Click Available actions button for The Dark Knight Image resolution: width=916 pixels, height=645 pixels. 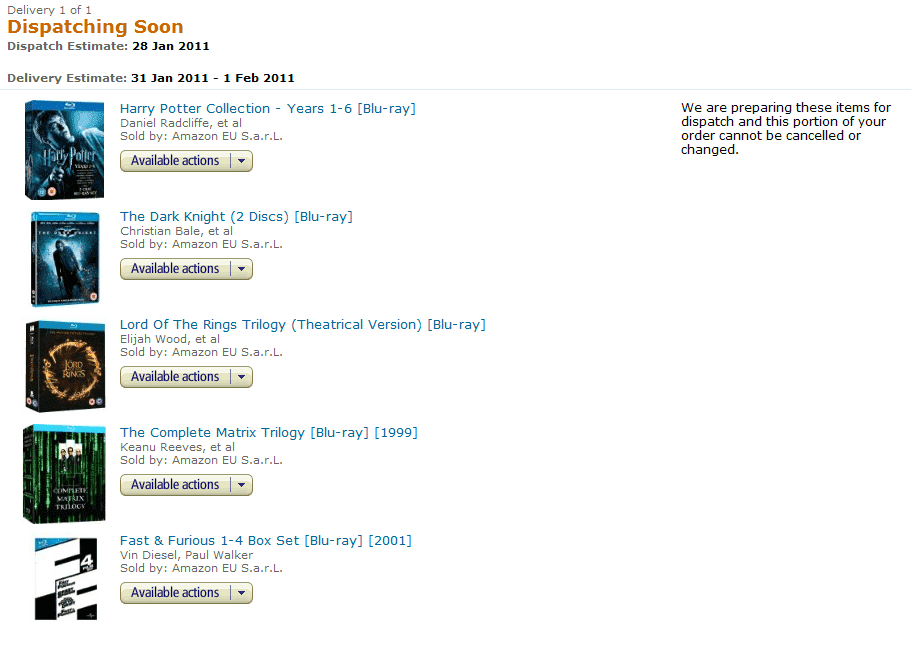(x=175, y=269)
